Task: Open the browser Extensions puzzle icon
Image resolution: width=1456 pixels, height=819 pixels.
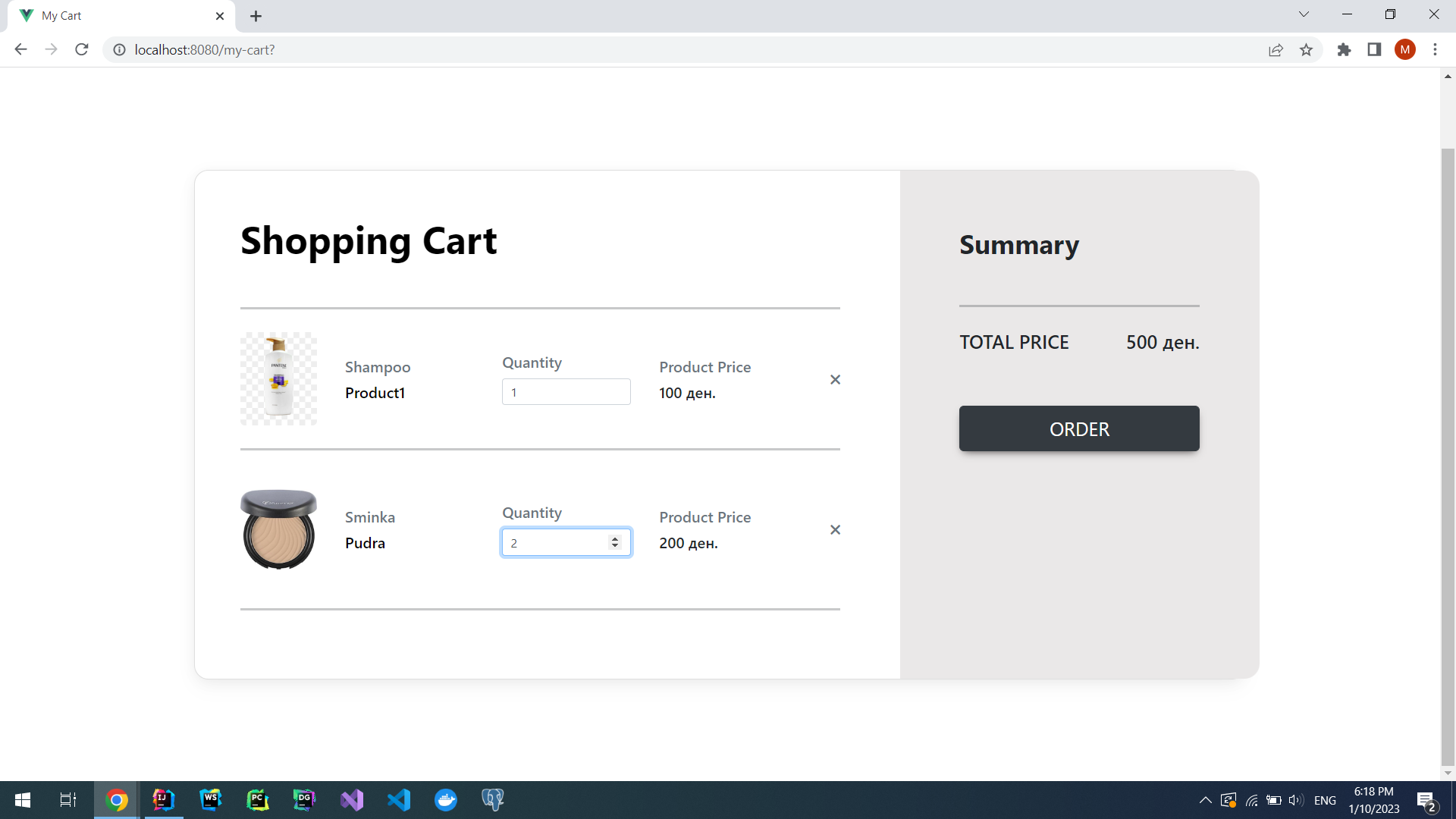Action: (1344, 50)
